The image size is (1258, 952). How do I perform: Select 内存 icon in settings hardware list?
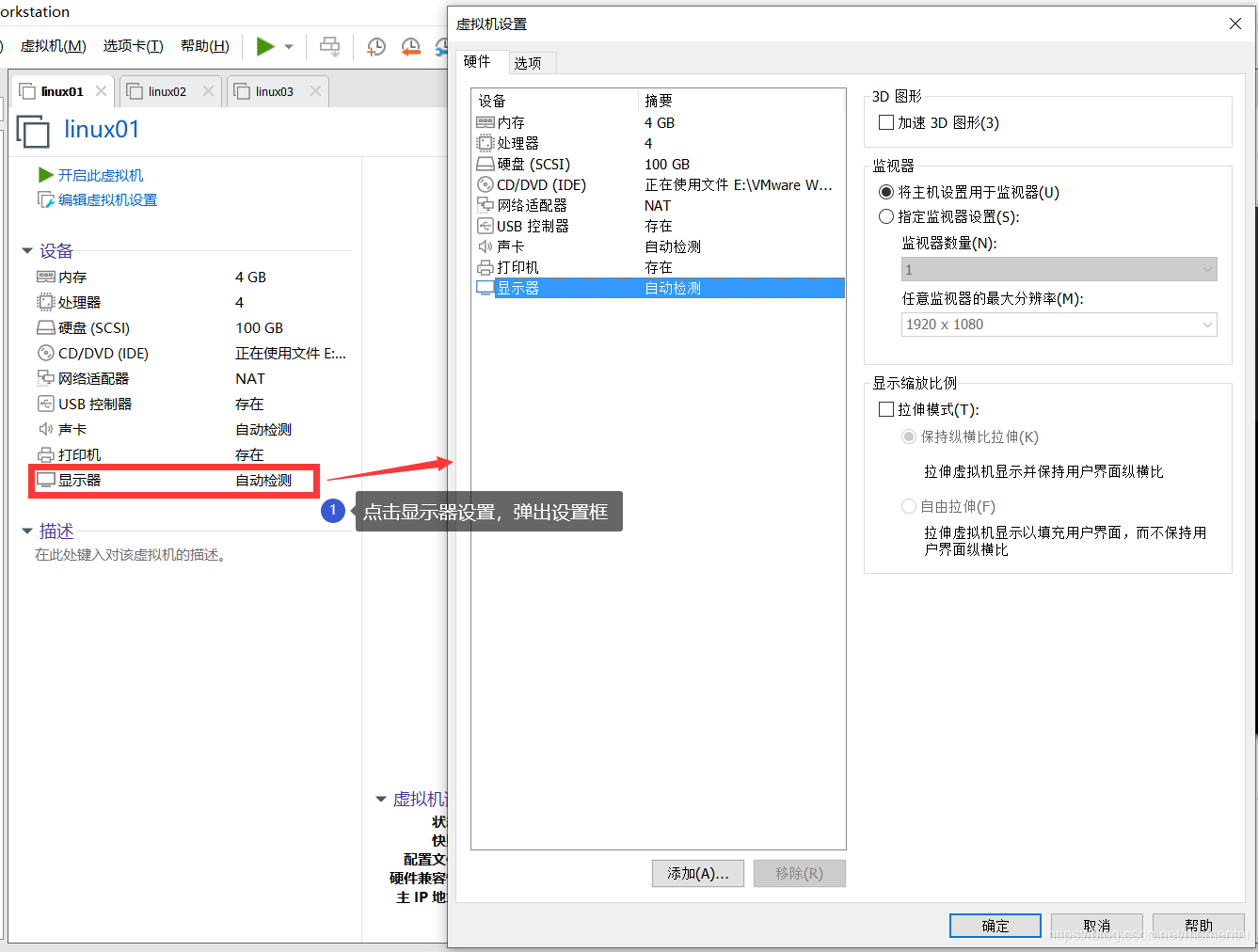click(x=486, y=122)
